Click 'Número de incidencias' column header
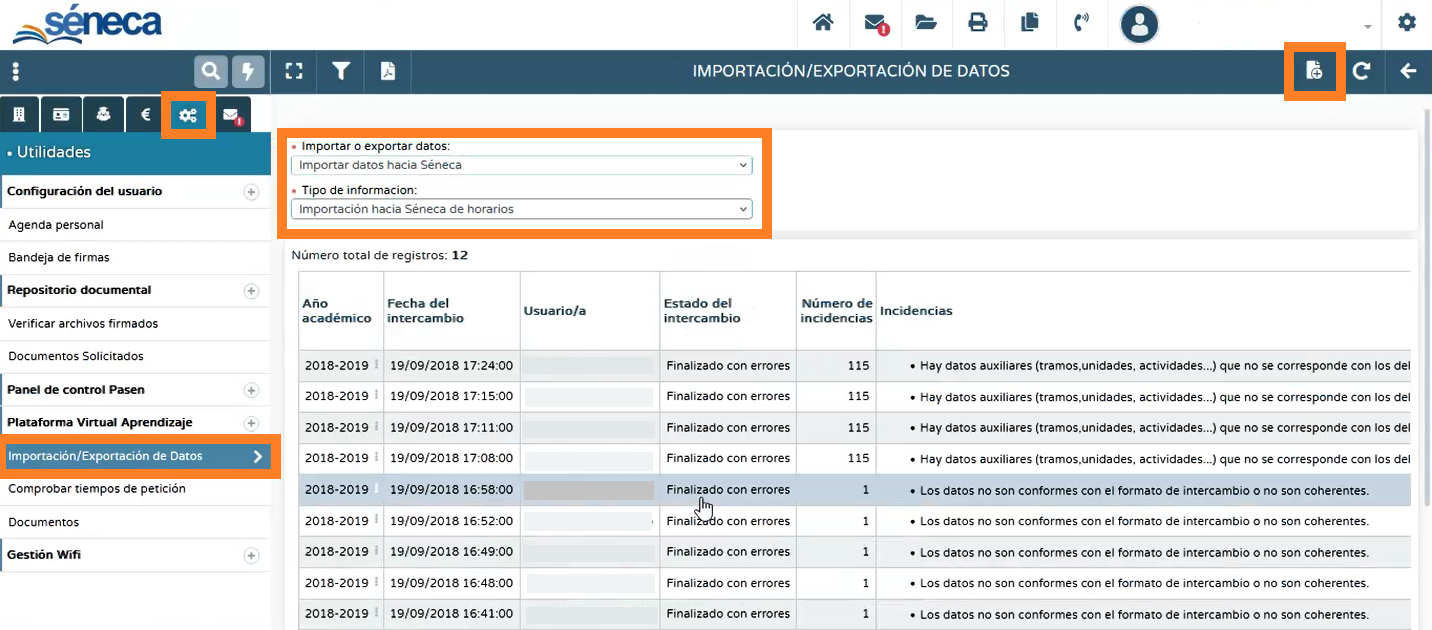Viewport: 1432px width, 630px height. click(x=837, y=311)
